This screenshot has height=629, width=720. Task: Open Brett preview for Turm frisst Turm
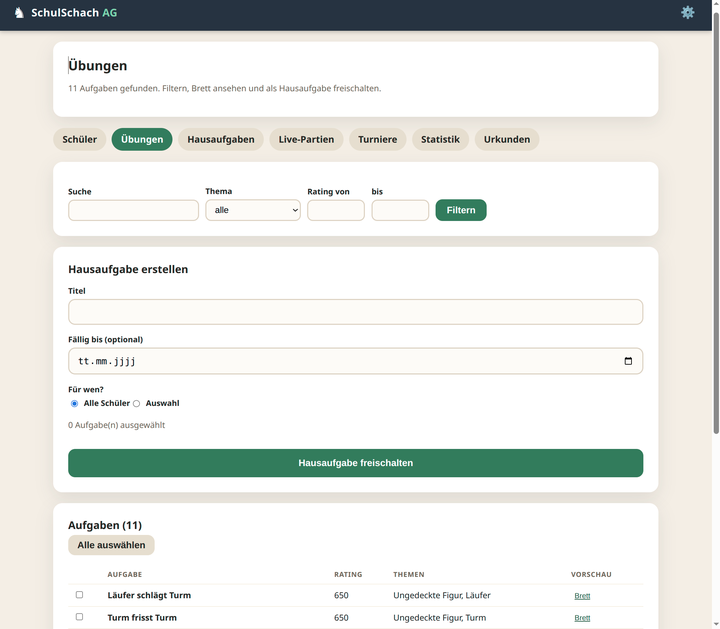click(582, 618)
